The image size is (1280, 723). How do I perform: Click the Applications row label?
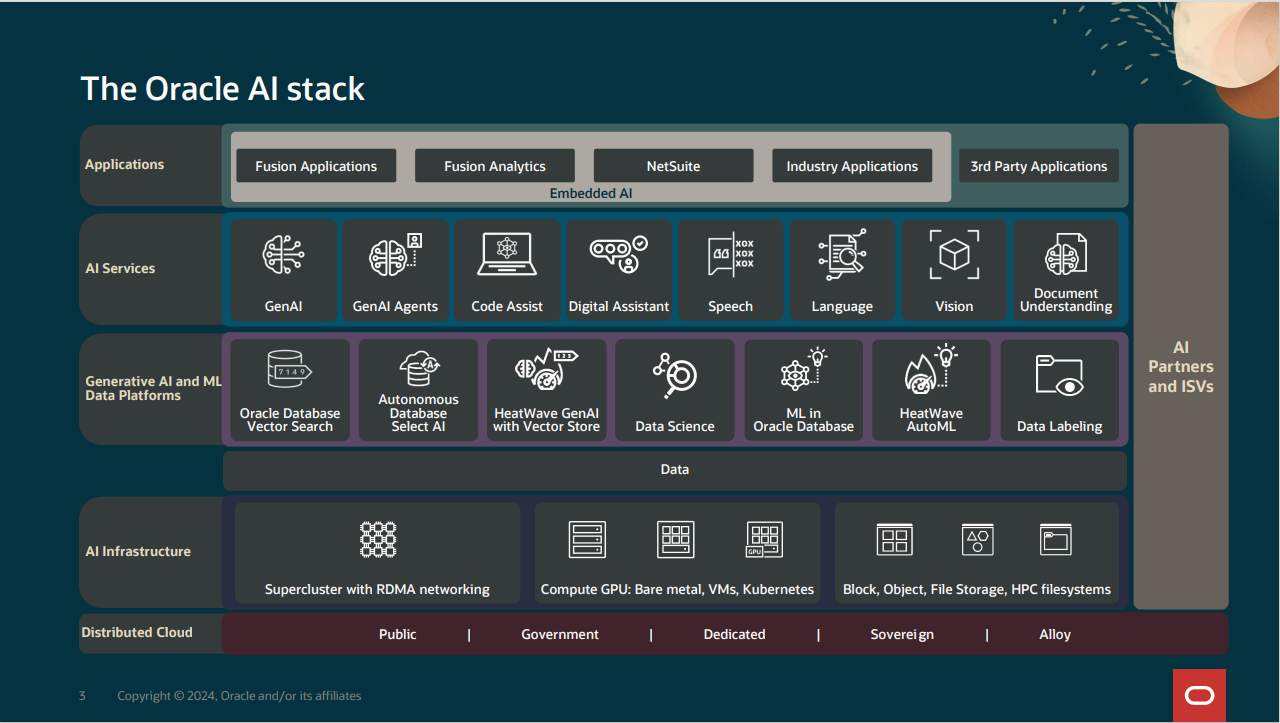tap(124, 164)
